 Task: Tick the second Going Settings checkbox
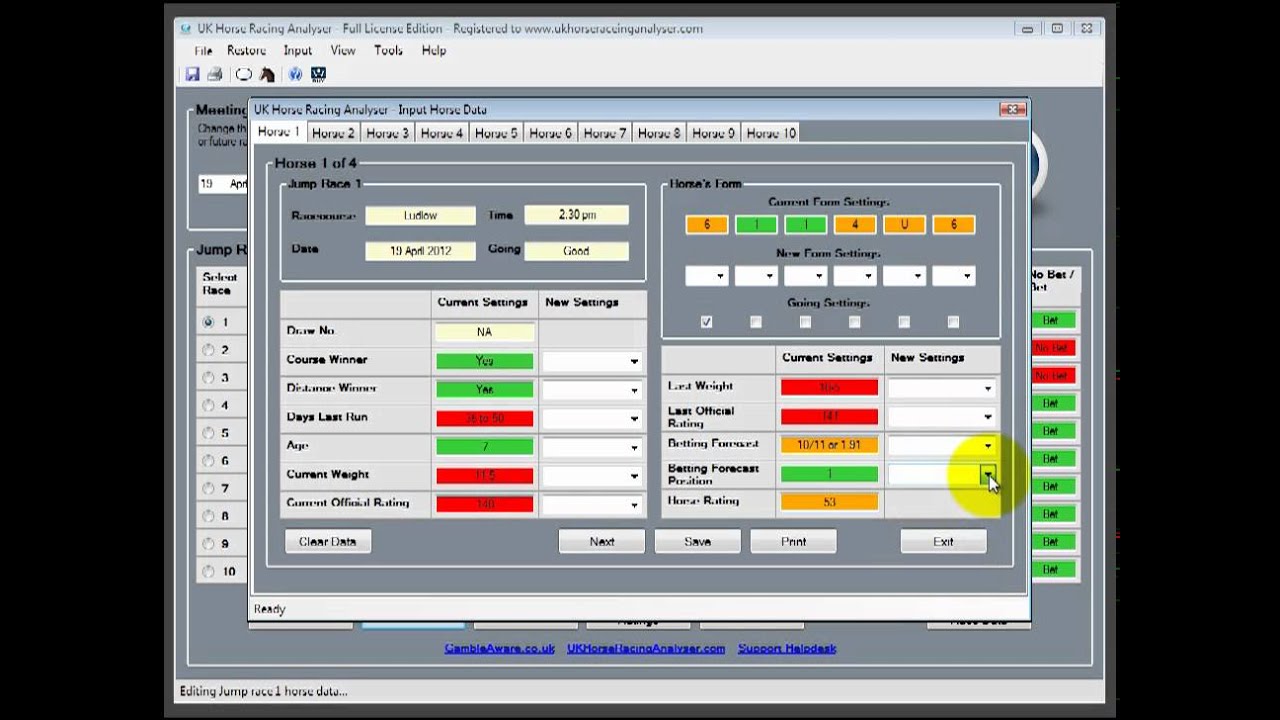(x=756, y=322)
